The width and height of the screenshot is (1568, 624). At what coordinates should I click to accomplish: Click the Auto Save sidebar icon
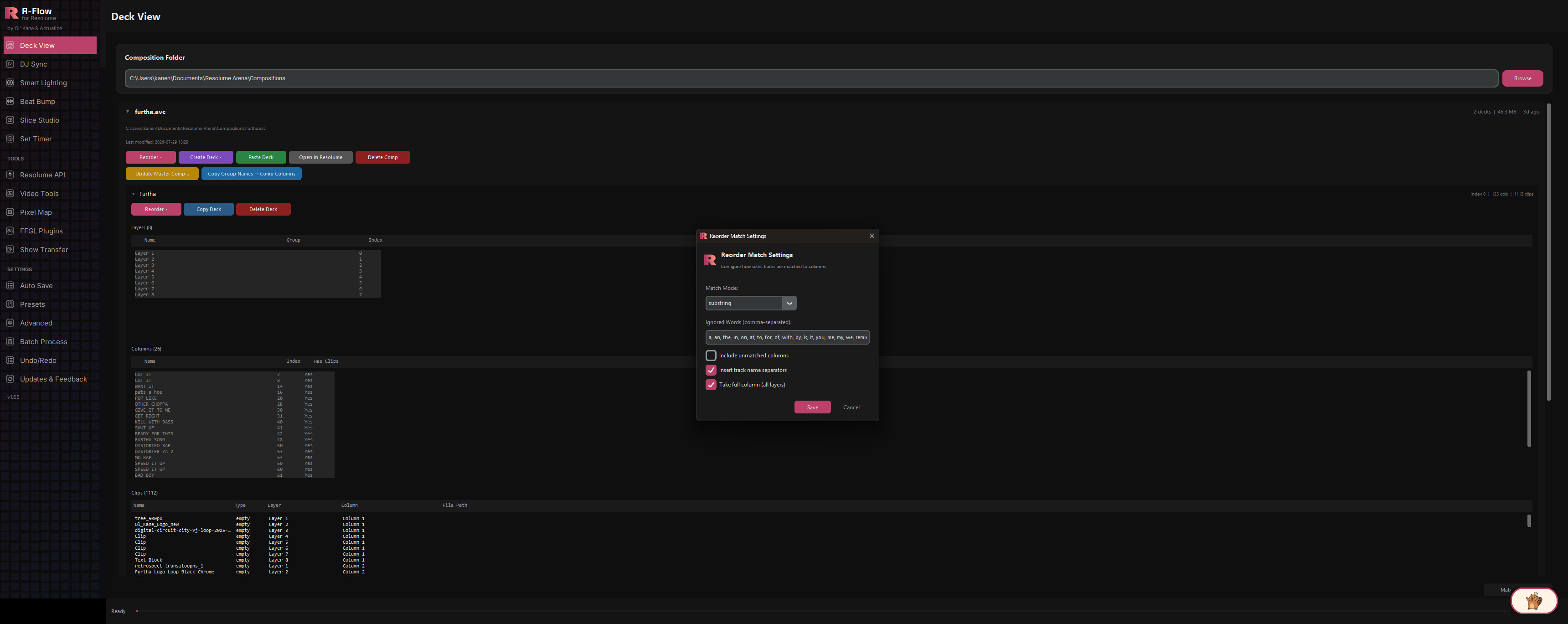(10, 285)
